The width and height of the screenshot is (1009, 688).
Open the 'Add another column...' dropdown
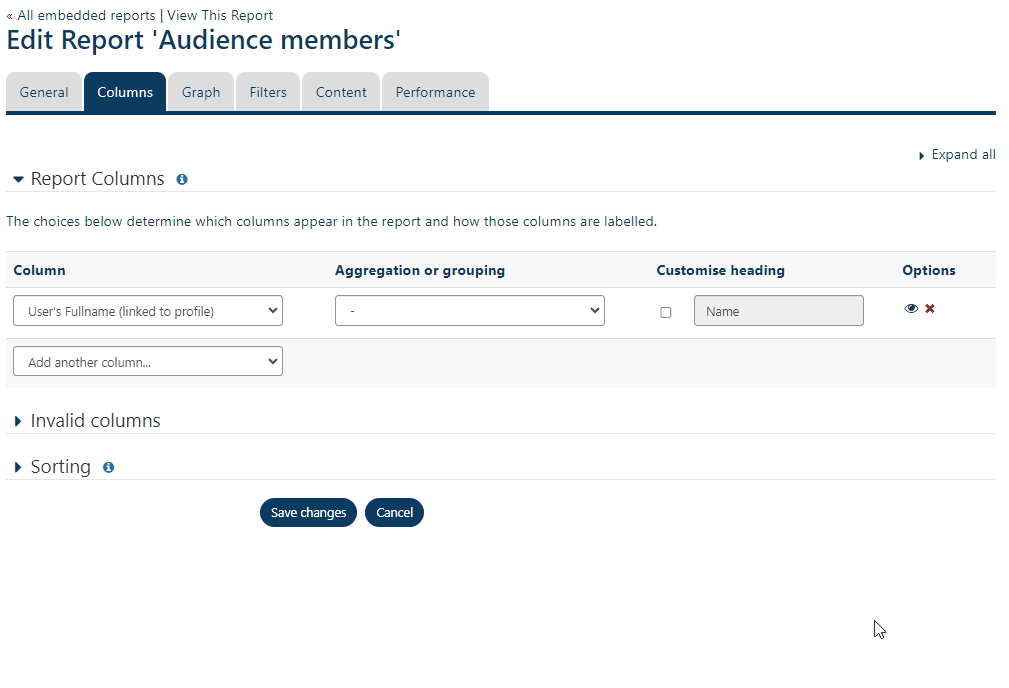pos(148,362)
